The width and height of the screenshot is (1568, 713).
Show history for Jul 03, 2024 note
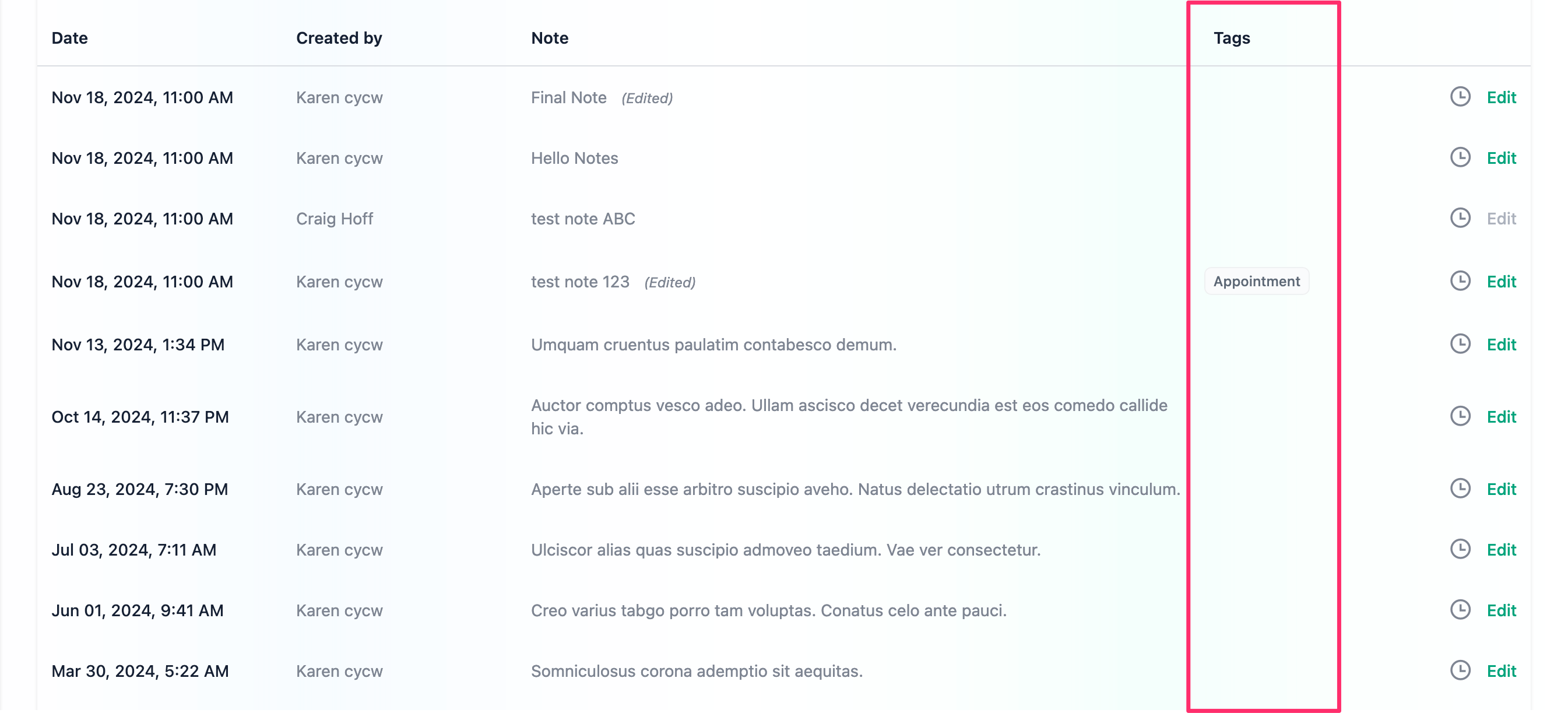click(1460, 549)
